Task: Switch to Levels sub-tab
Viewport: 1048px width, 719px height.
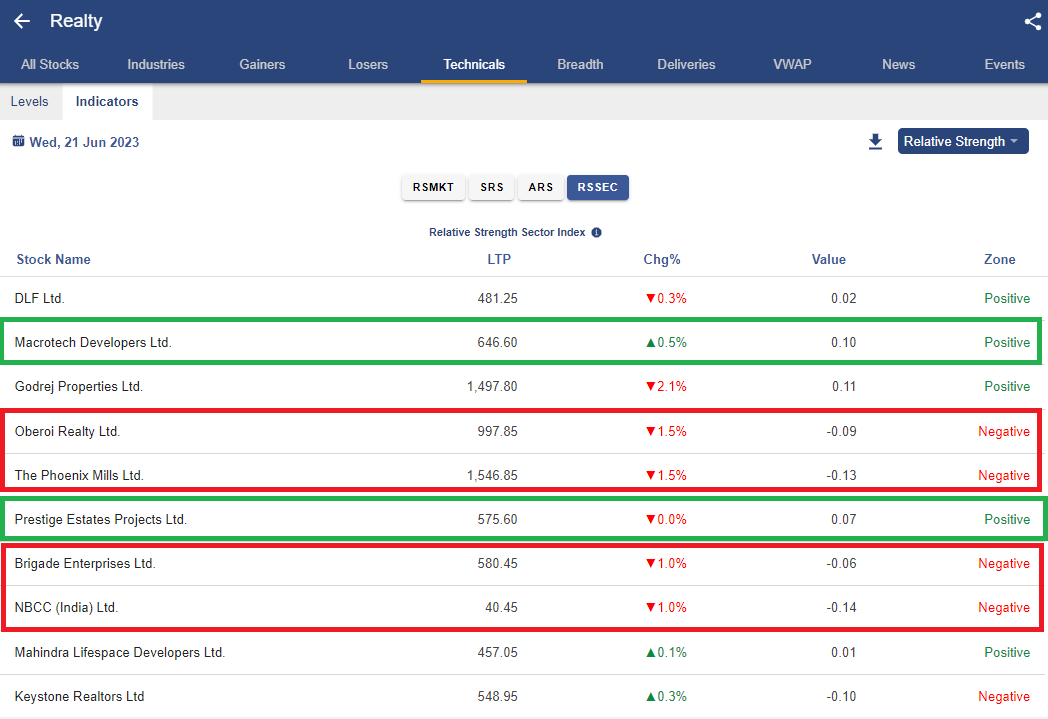Action: coord(29,102)
